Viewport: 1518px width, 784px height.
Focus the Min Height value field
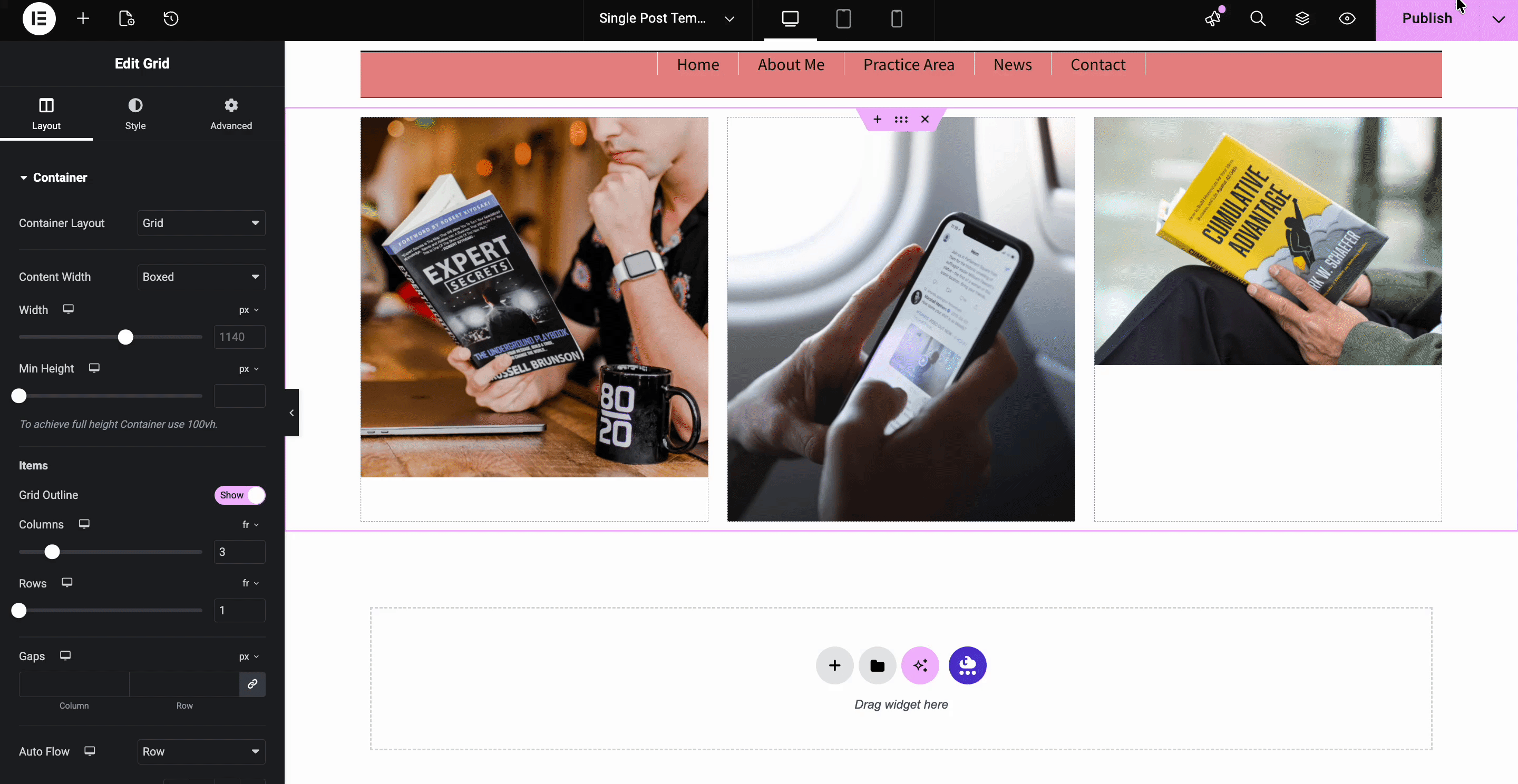click(240, 396)
